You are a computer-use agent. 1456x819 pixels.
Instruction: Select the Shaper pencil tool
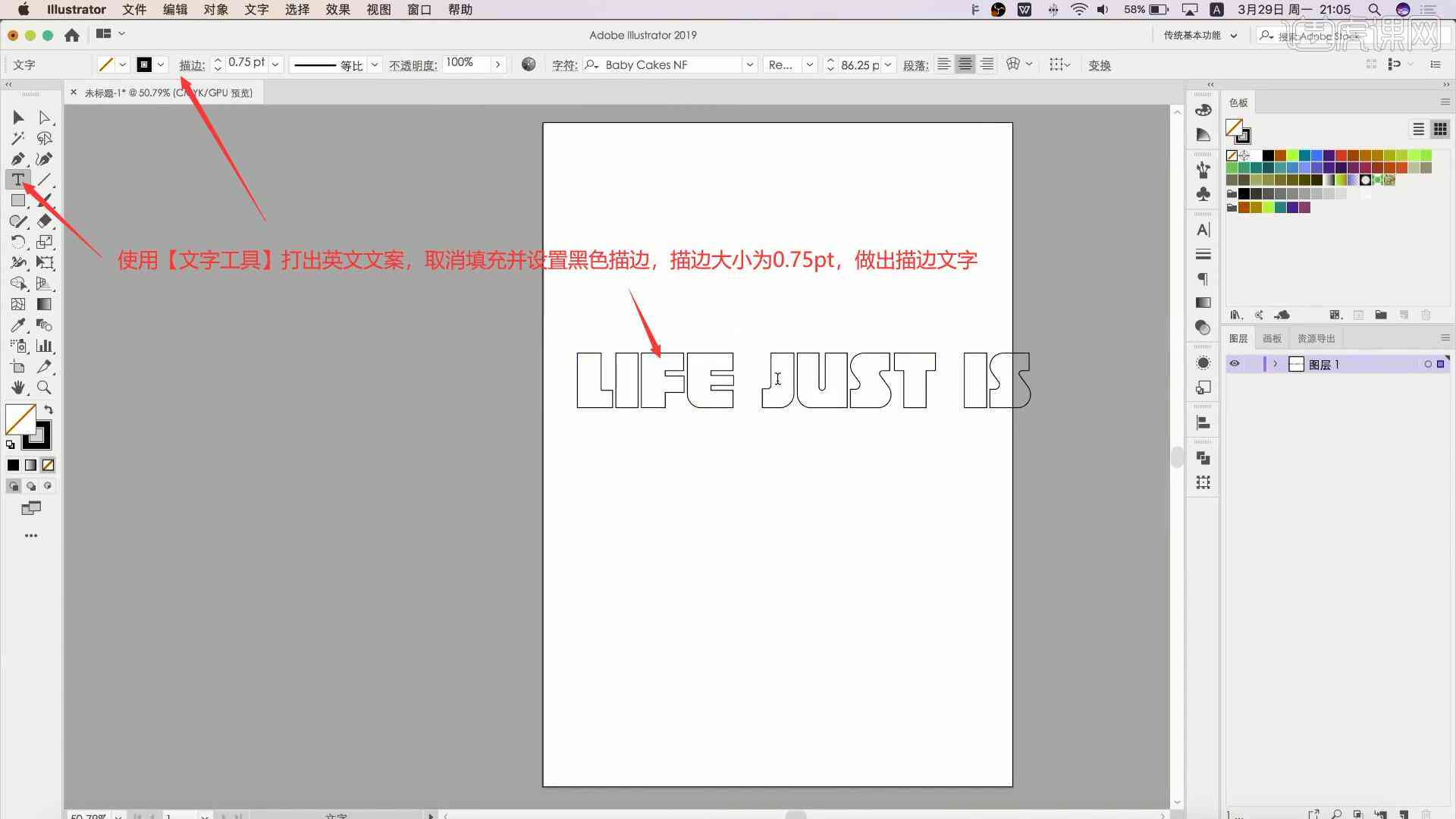[x=18, y=221]
